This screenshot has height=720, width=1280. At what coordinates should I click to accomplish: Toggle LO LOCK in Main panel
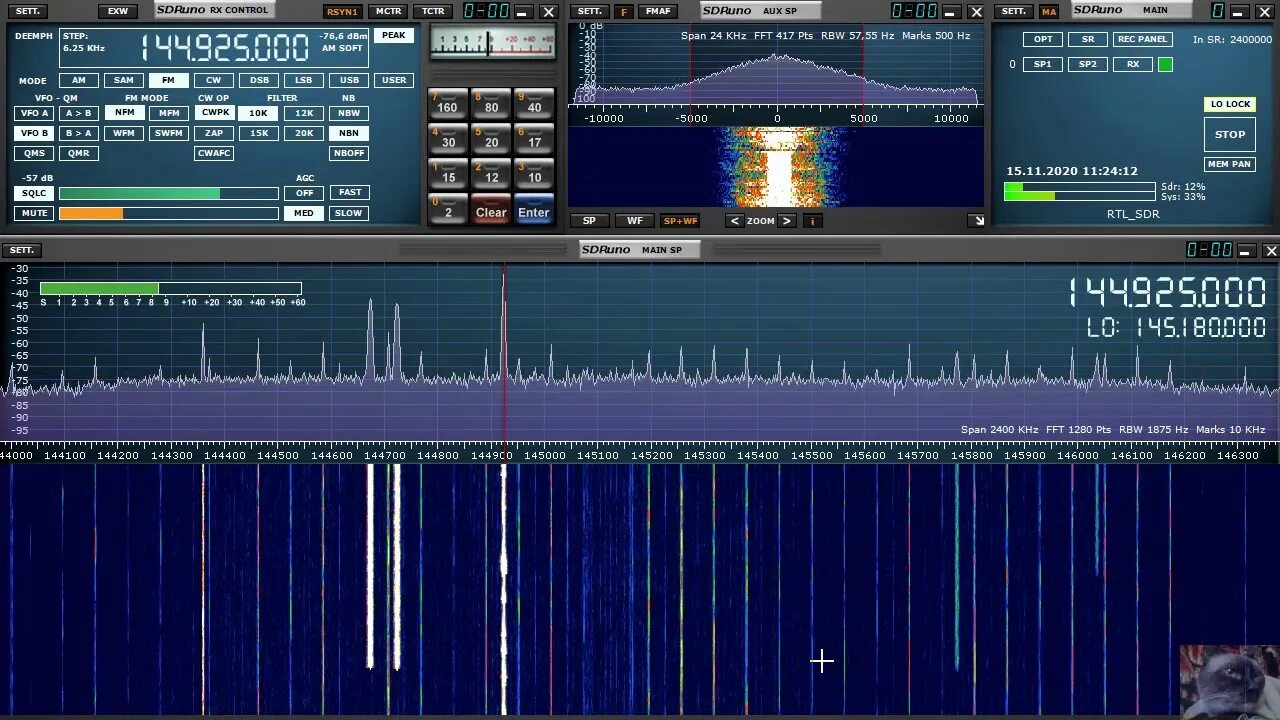[x=1230, y=104]
